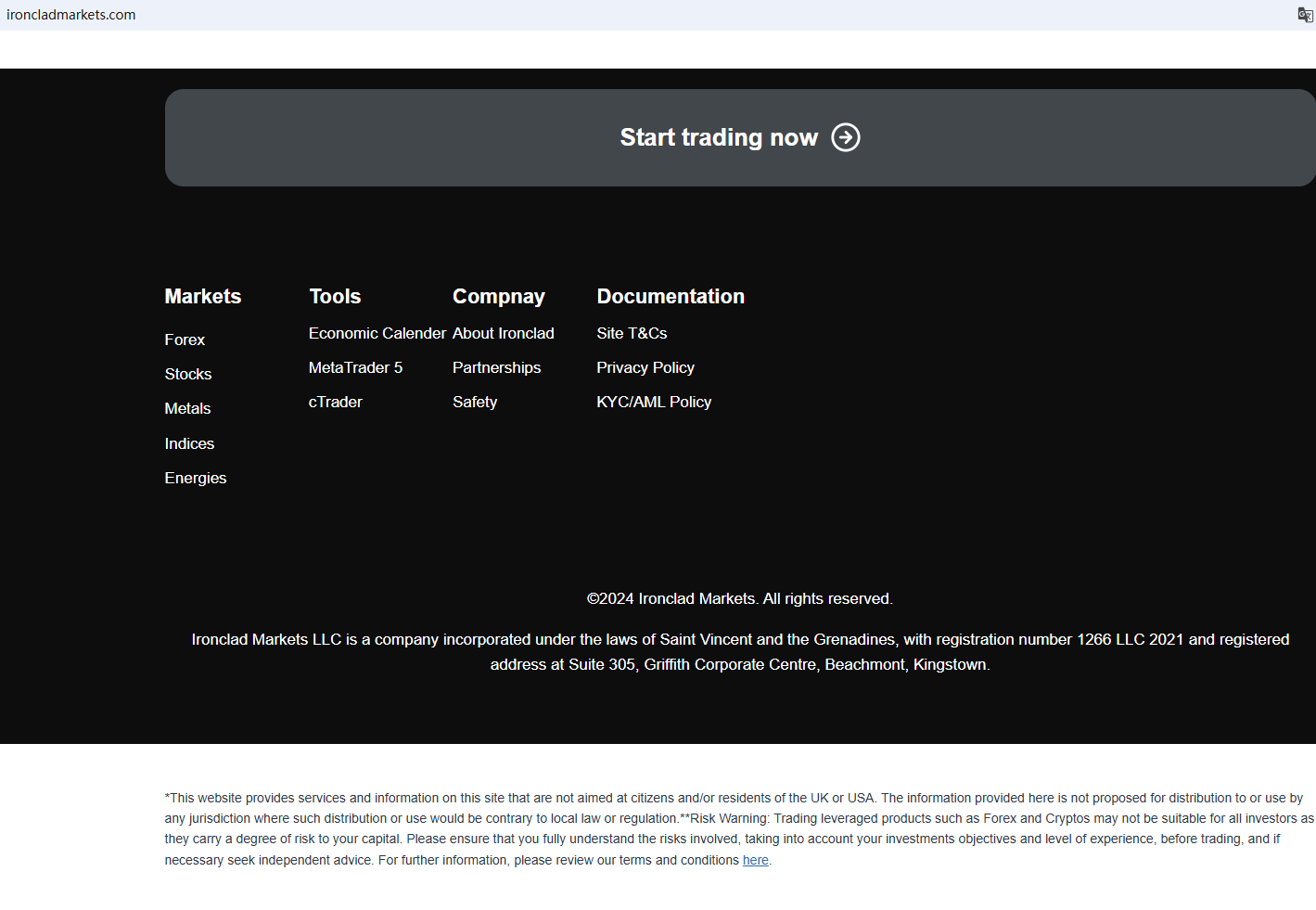Click the ©2024 Ironclad Markets copyright line
Screen dimensions: 1316x910
click(740, 598)
